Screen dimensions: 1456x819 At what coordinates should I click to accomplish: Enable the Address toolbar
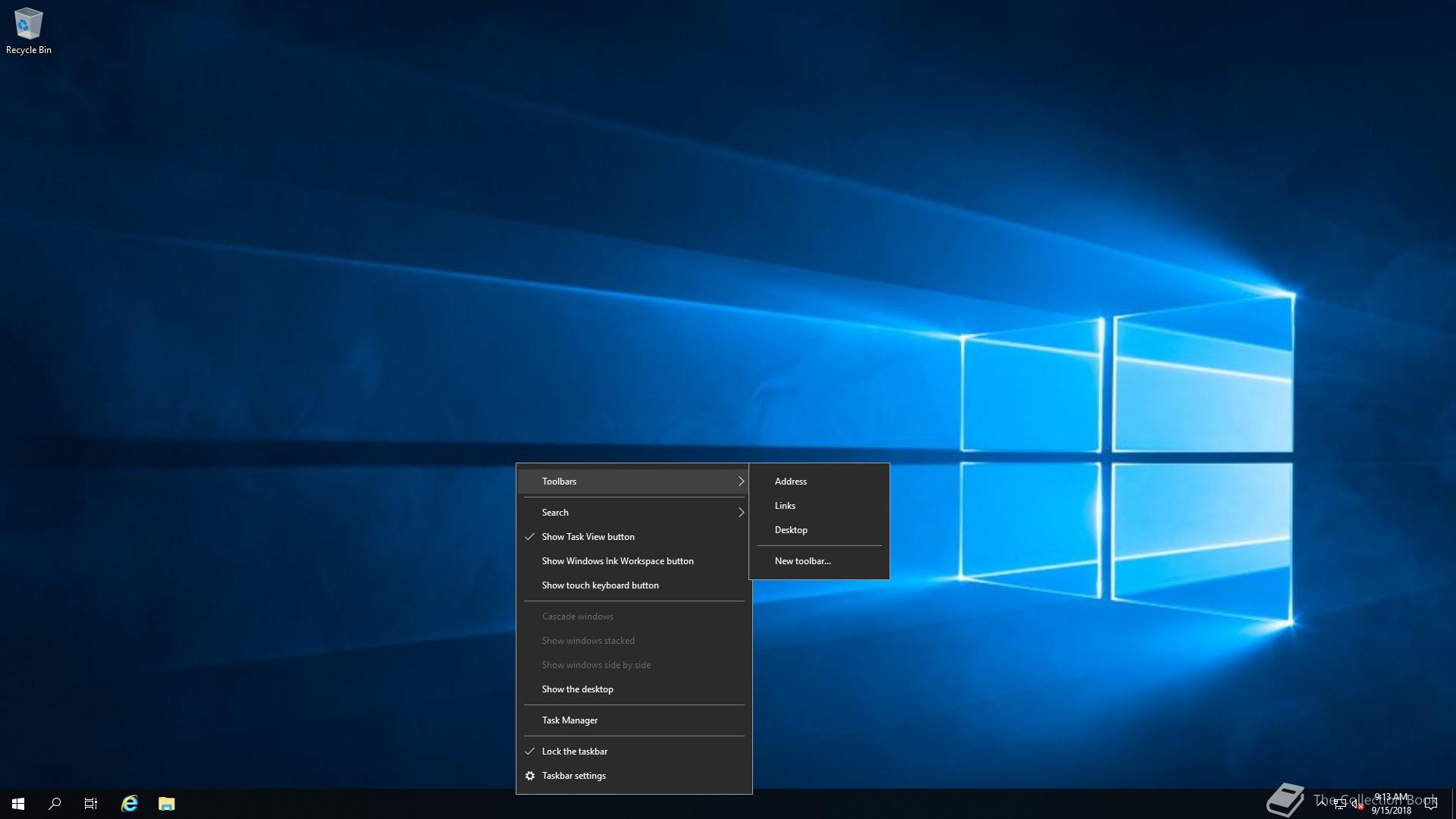tap(819, 482)
